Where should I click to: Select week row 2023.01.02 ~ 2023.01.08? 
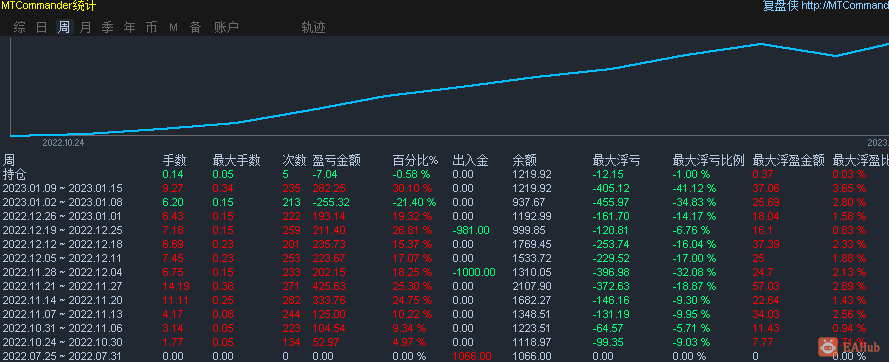444,202
